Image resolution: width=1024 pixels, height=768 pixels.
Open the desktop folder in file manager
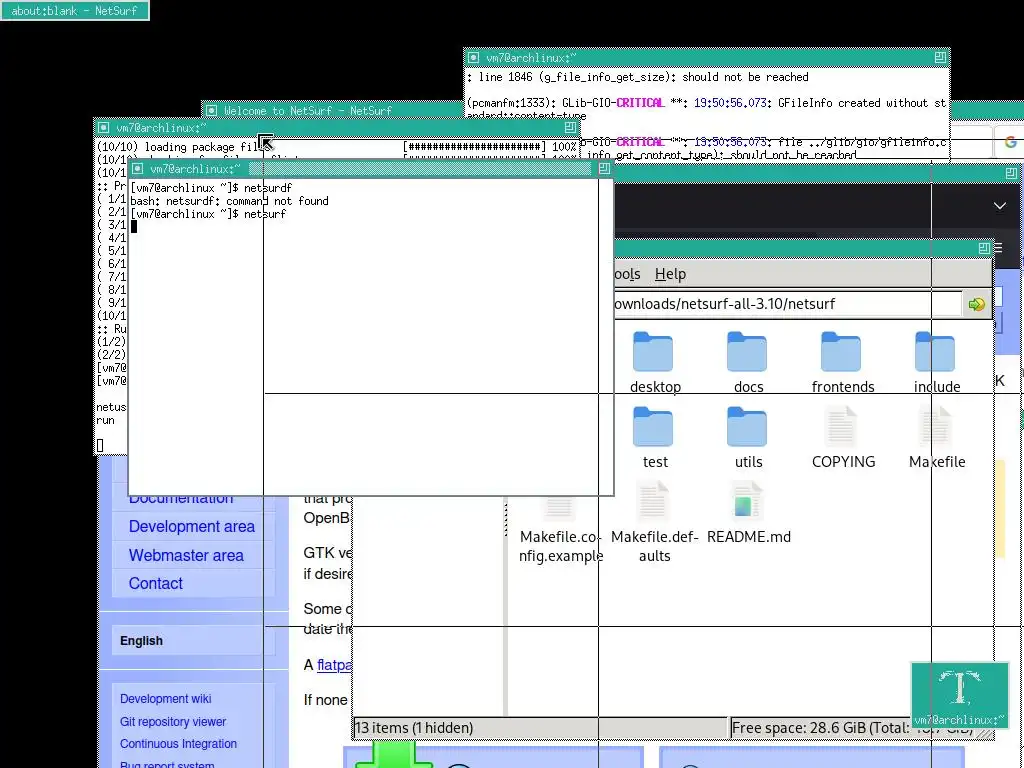pyautogui.click(x=654, y=362)
